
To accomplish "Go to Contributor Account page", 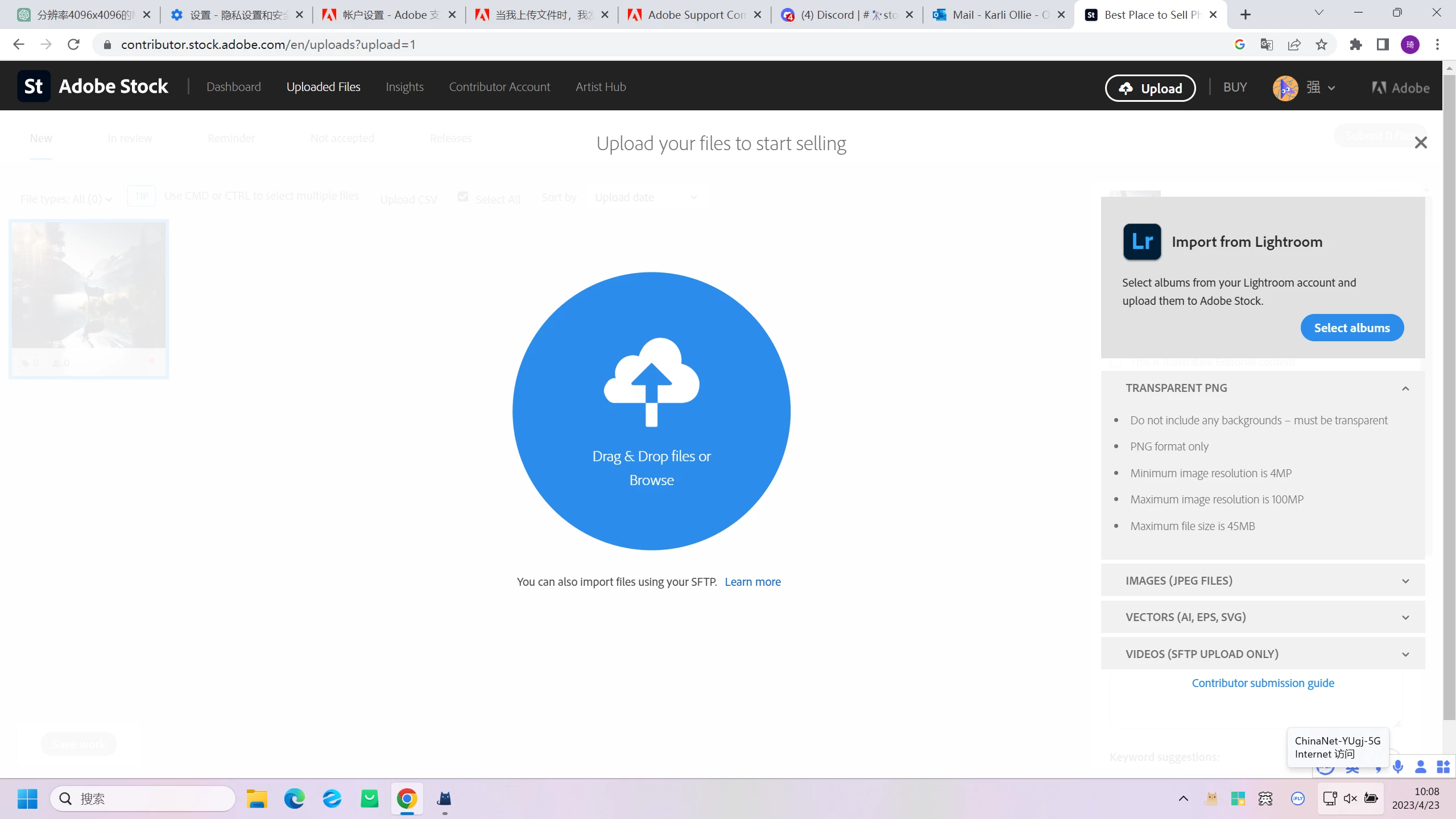I will (499, 87).
